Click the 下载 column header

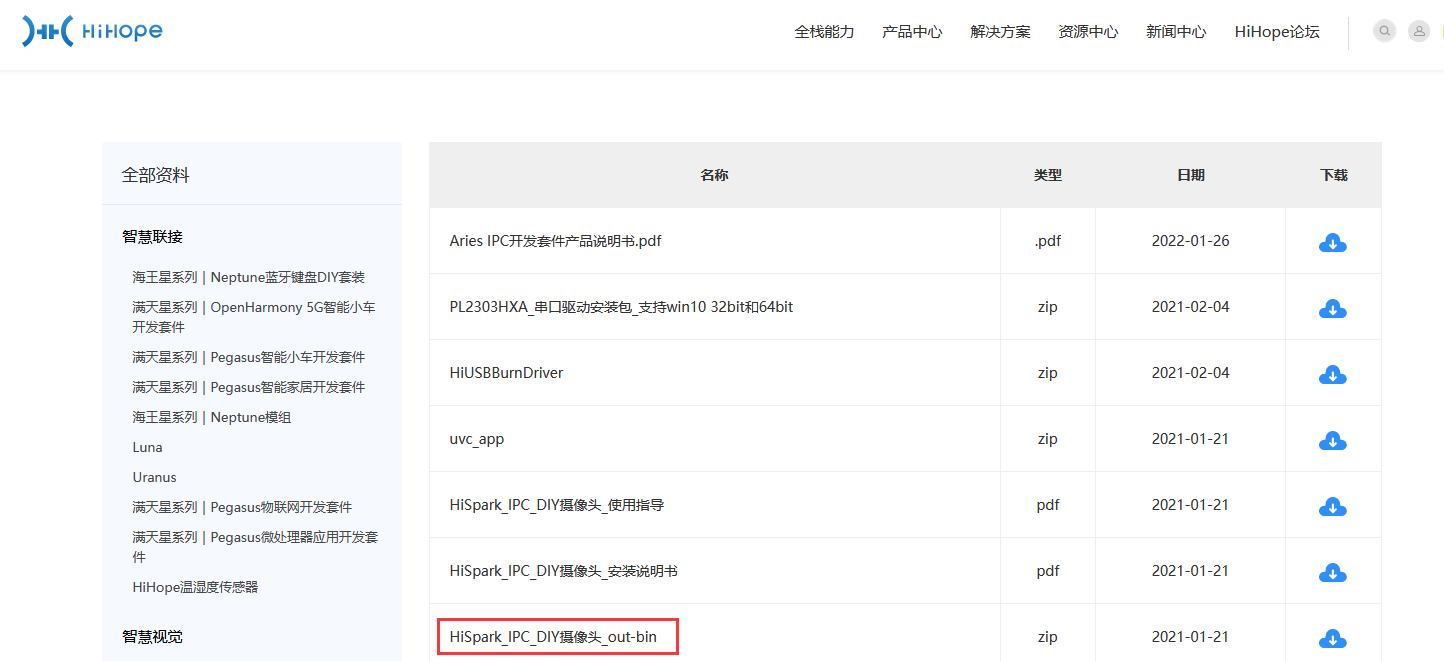(x=1333, y=175)
